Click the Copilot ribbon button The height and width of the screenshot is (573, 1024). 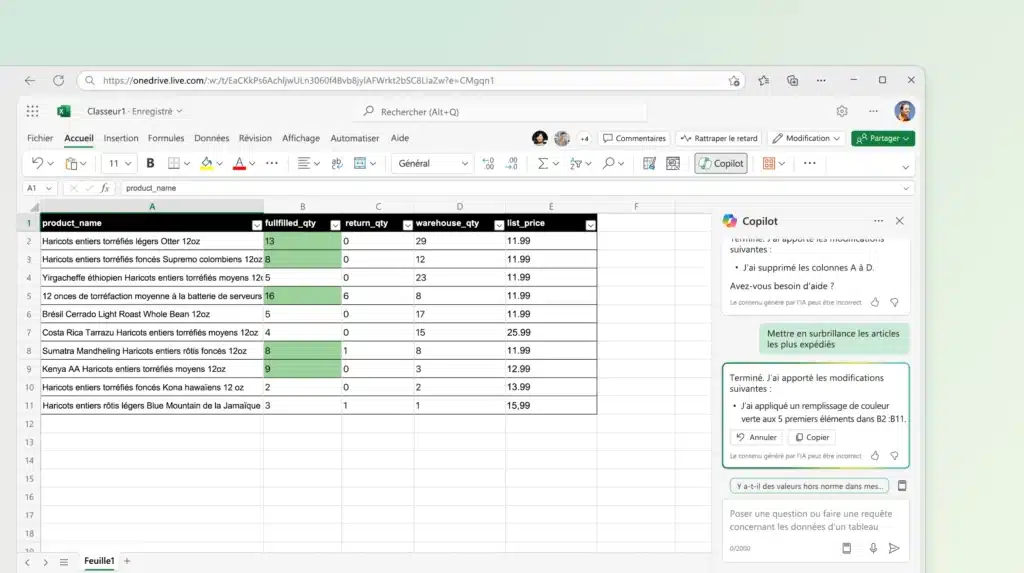tap(721, 163)
